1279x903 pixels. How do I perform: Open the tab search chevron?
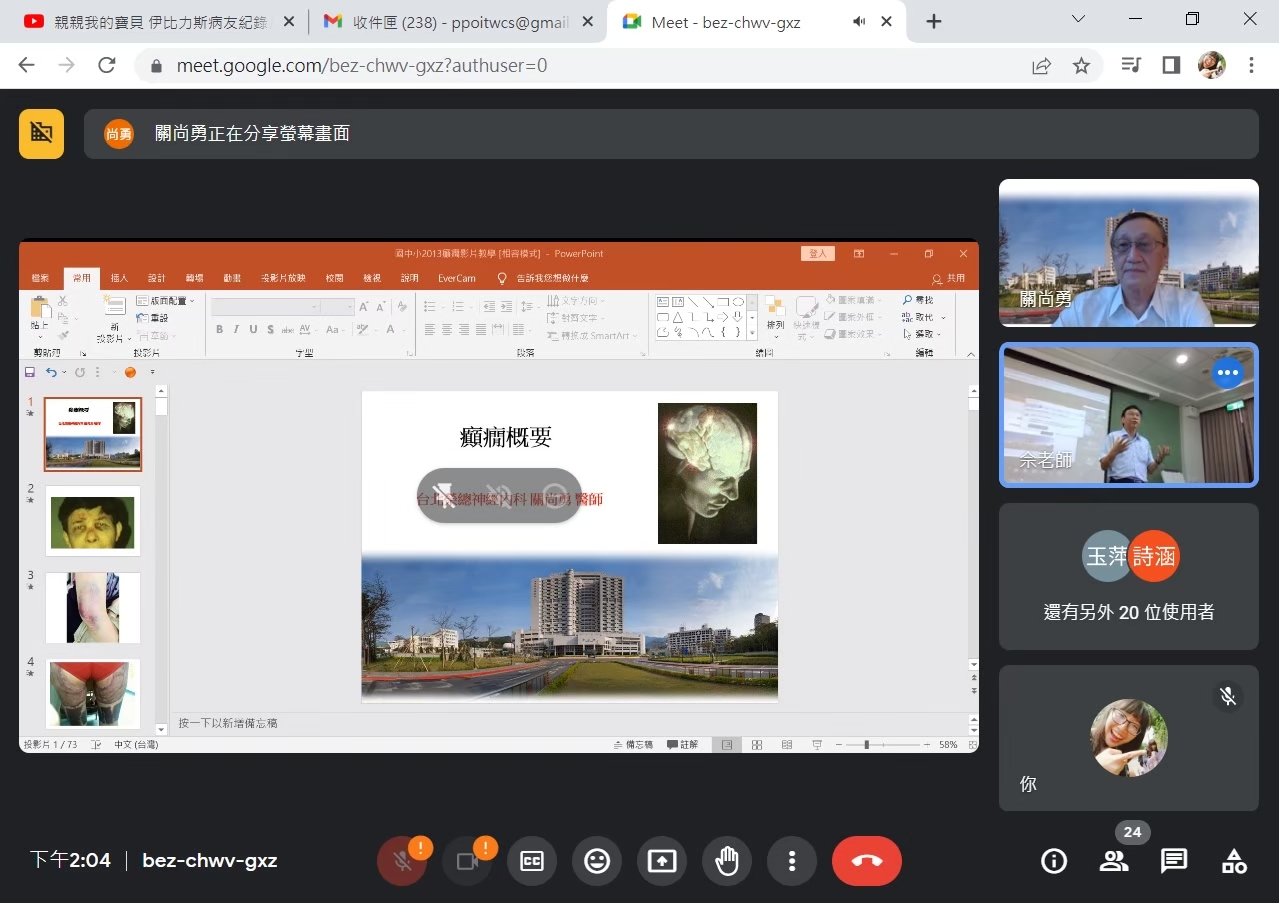(1078, 19)
